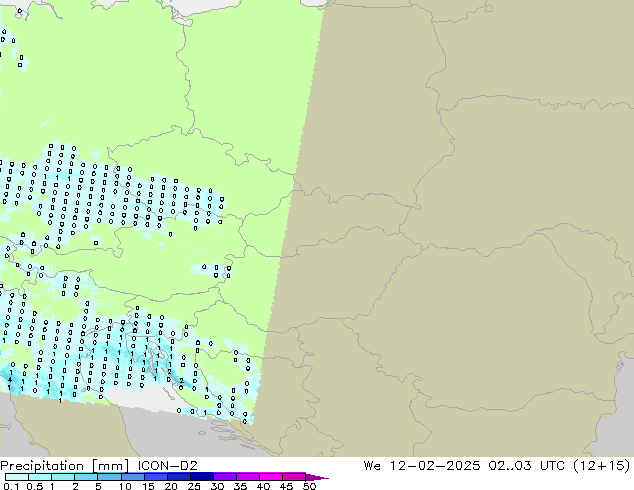This screenshot has height=490, width=634.
Task: Click the '02..03' hour range text
Action: point(509,466)
